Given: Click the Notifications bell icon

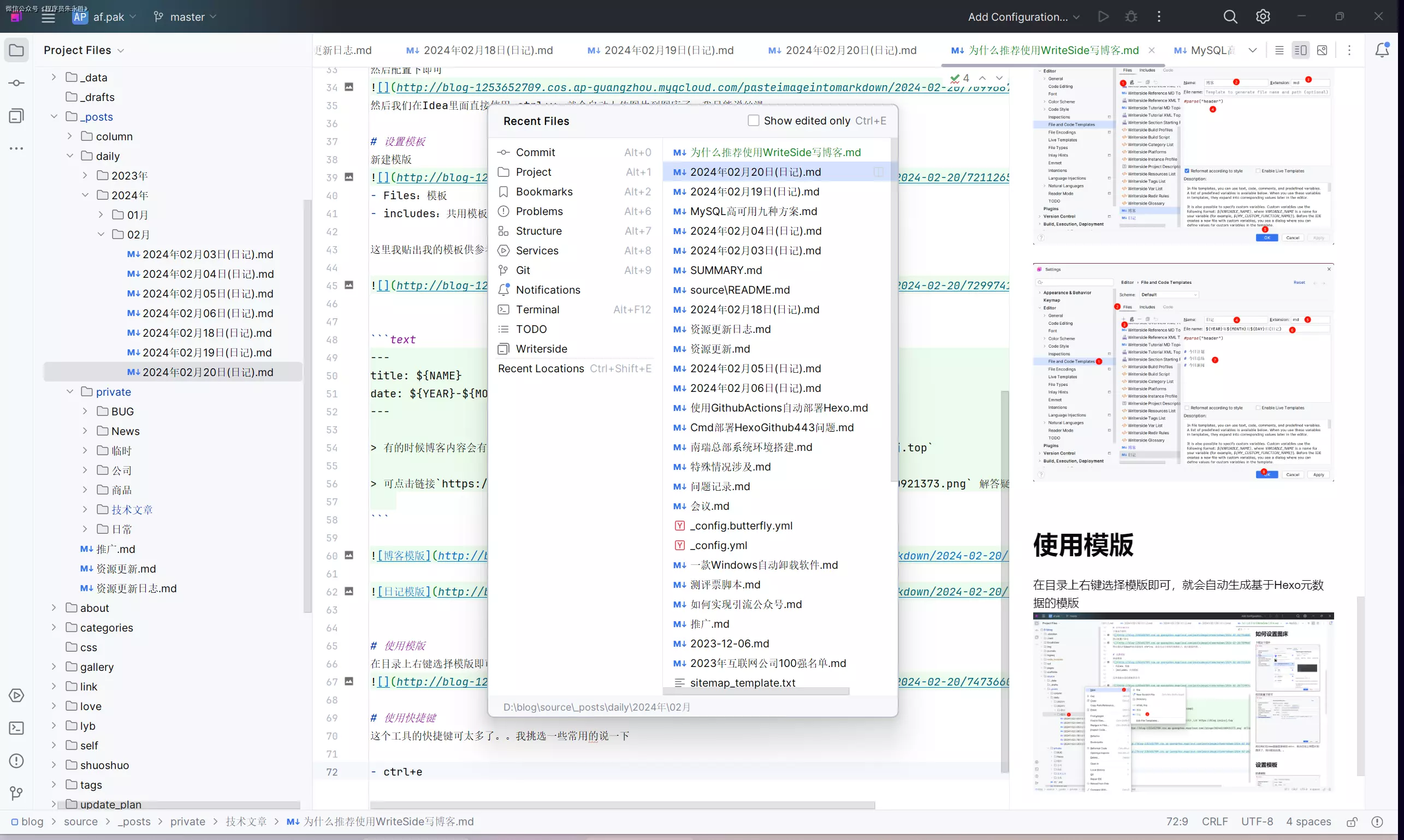Looking at the screenshot, I should tap(1382, 50).
